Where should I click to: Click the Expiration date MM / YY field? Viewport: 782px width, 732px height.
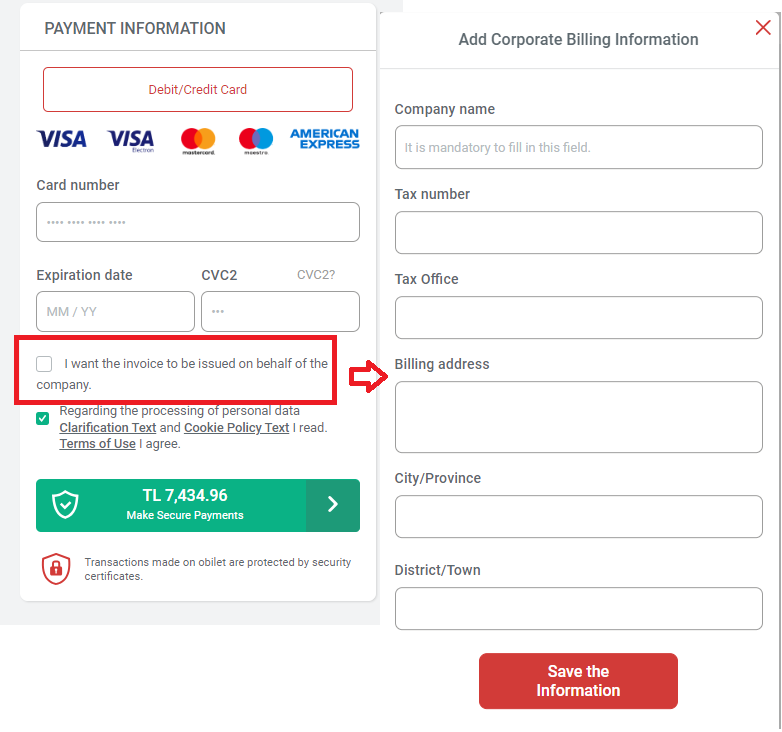pos(115,312)
